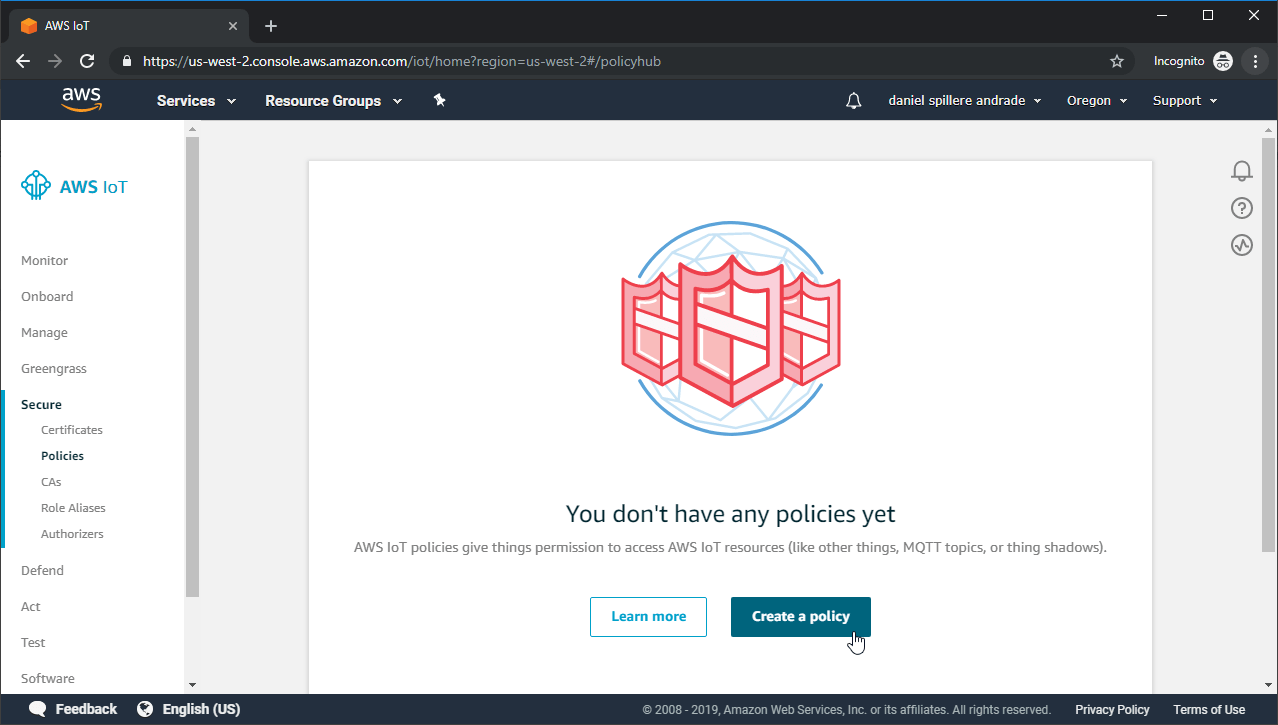1278x725 pixels.
Task: Expand the Services dropdown menu
Action: tap(196, 101)
